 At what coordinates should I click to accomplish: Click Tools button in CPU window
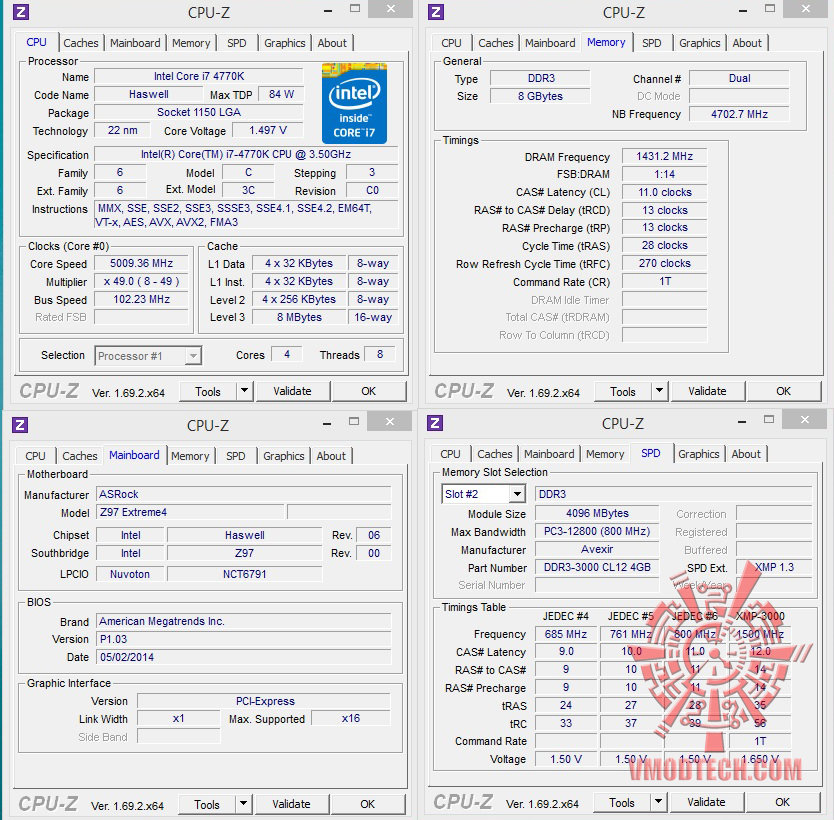tap(207, 391)
